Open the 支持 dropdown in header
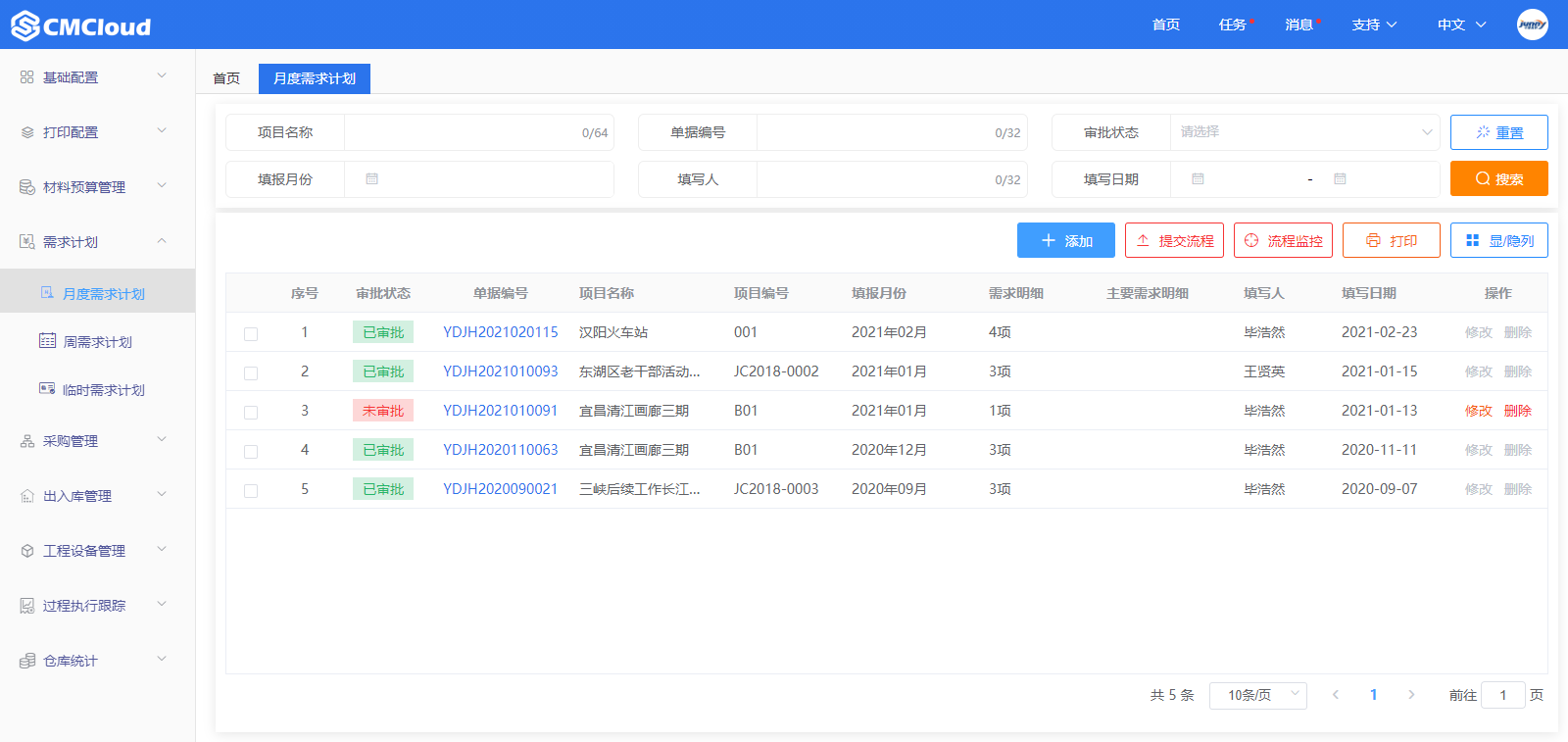 click(1374, 25)
